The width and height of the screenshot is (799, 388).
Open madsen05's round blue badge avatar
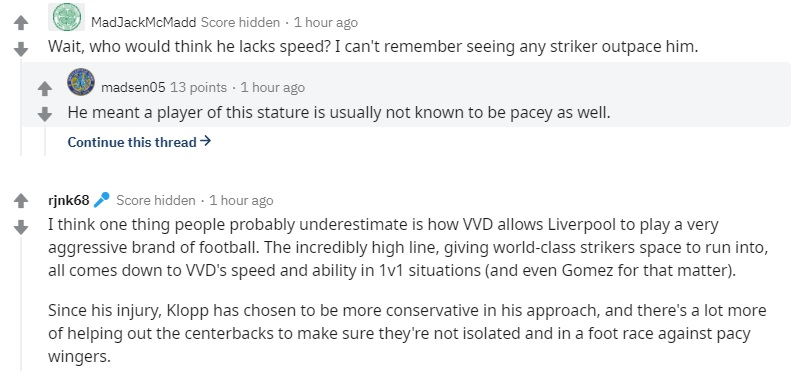[x=81, y=82]
